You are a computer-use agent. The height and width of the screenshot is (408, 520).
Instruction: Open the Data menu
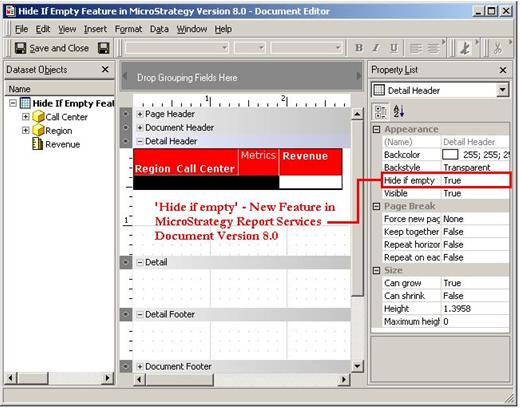[159, 29]
